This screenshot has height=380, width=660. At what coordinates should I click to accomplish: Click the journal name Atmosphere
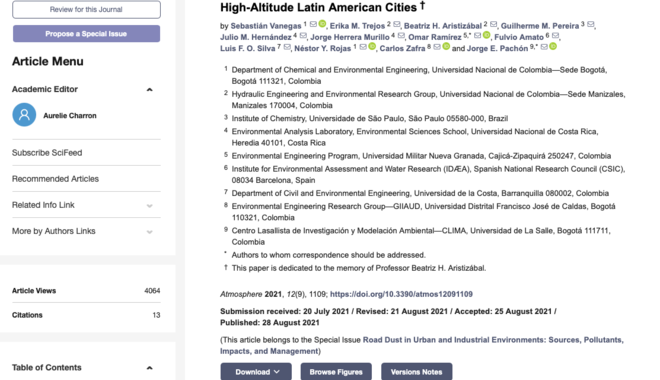[x=241, y=294]
